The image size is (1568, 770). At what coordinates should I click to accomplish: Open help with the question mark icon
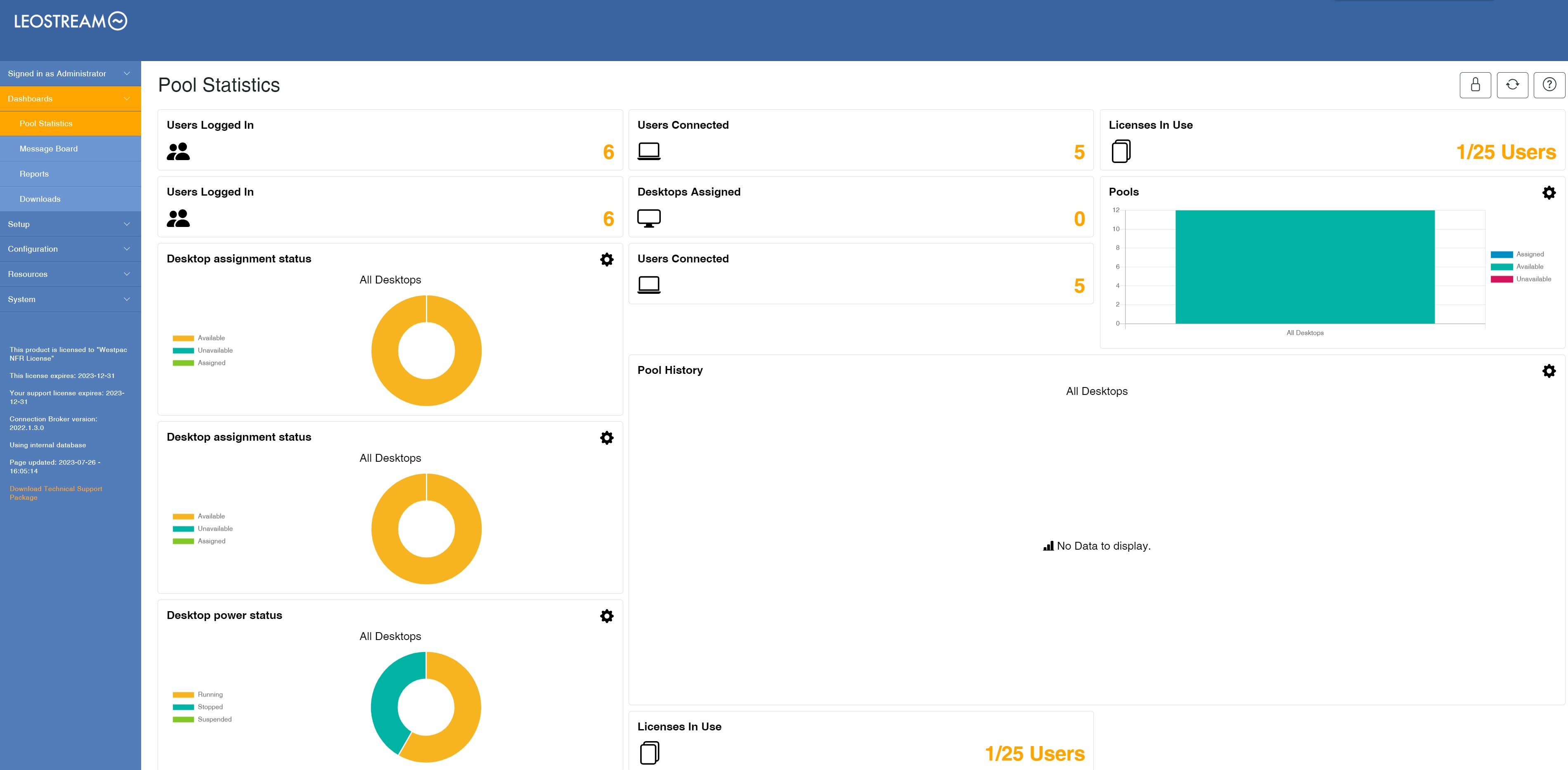coord(1549,85)
